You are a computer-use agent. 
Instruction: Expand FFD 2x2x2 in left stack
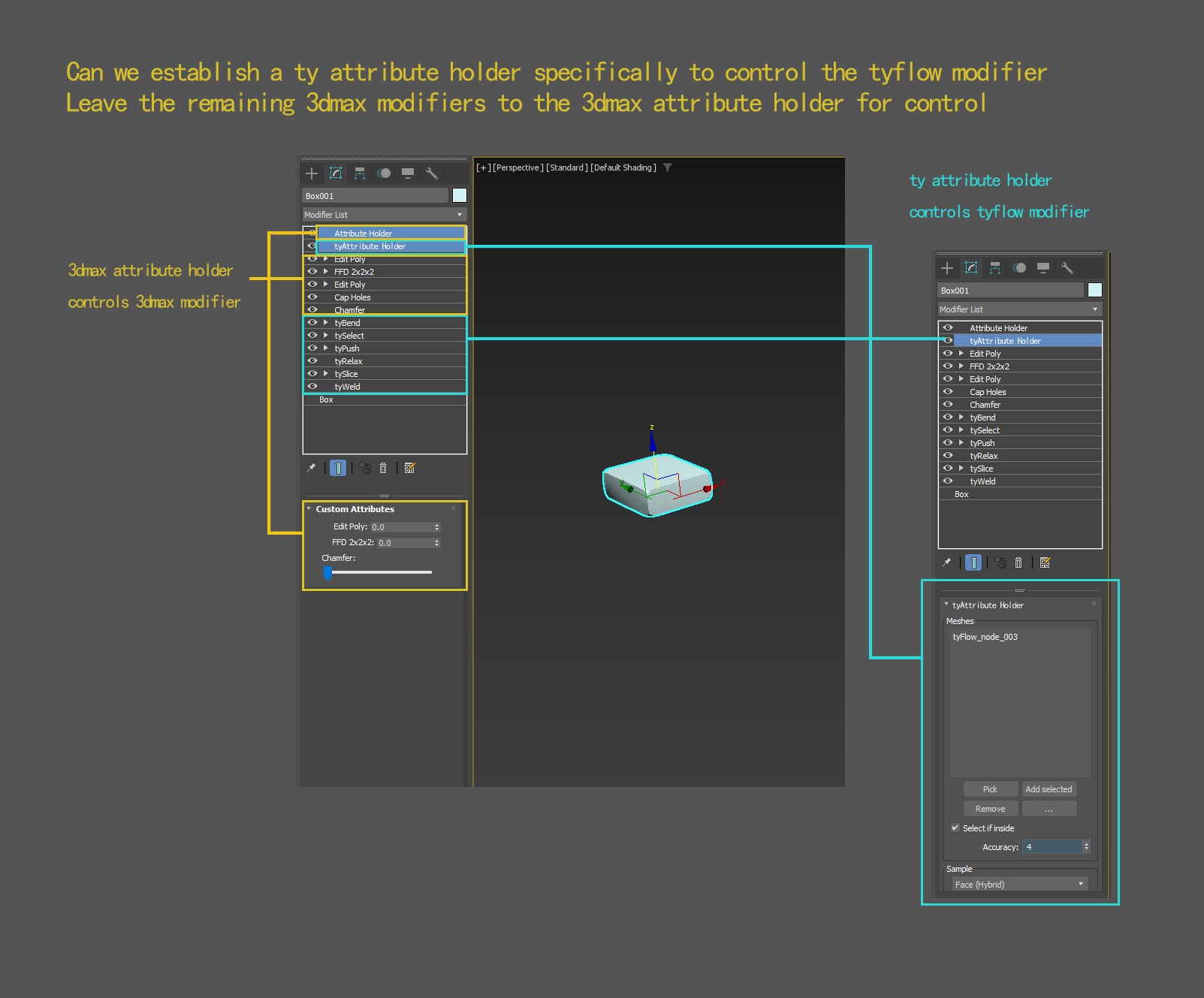[325, 272]
